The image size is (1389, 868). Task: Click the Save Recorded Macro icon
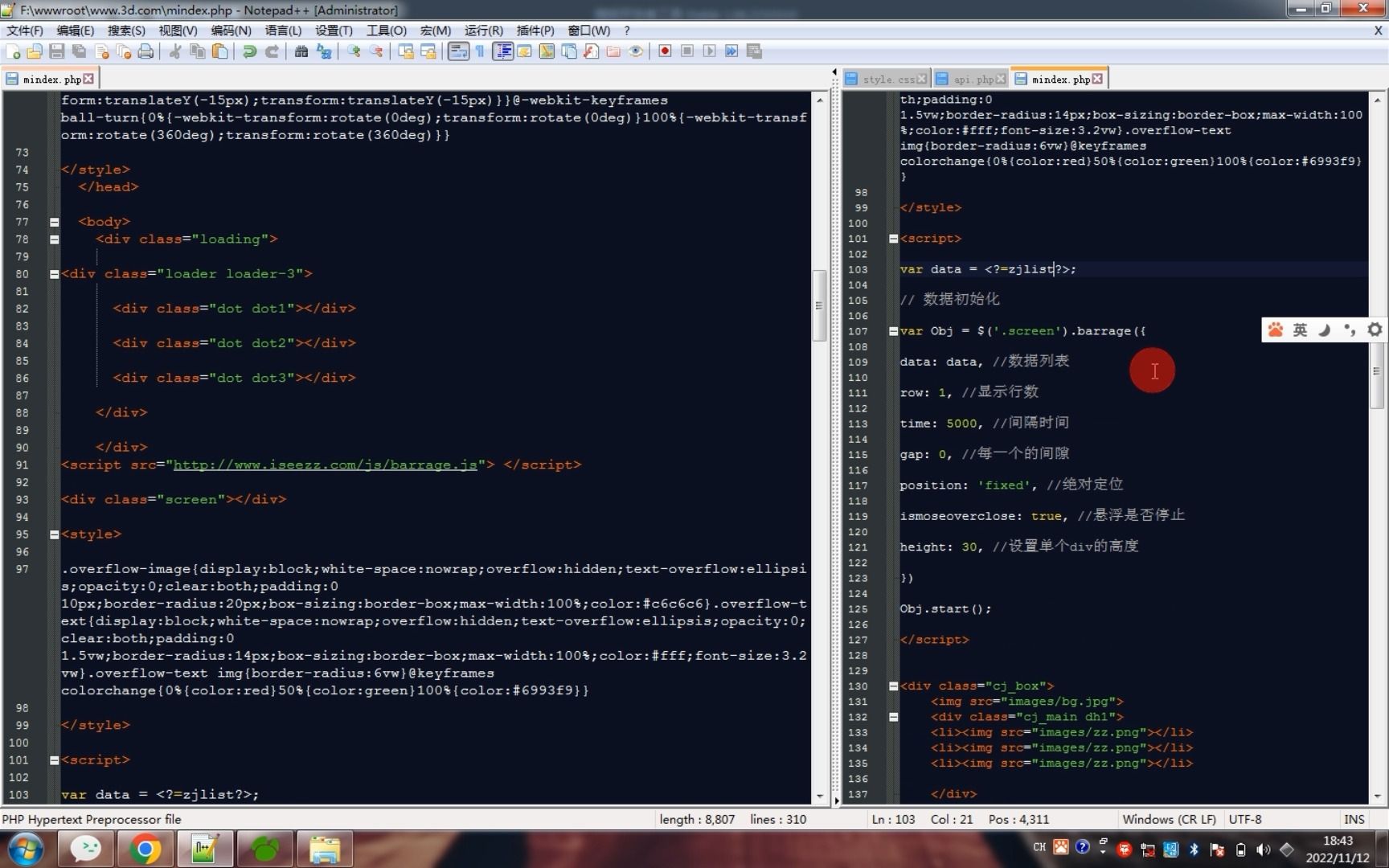754,51
